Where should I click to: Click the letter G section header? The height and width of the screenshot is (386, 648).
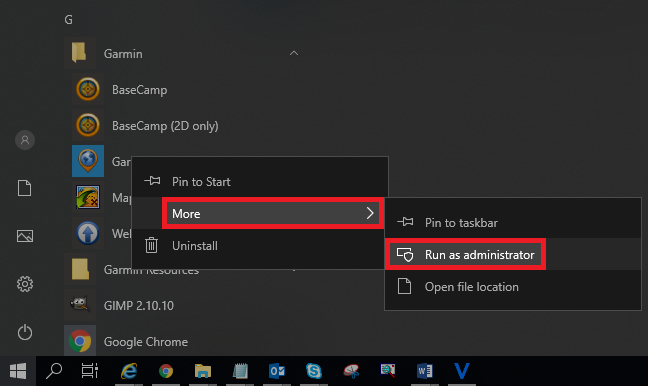coord(69,19)
